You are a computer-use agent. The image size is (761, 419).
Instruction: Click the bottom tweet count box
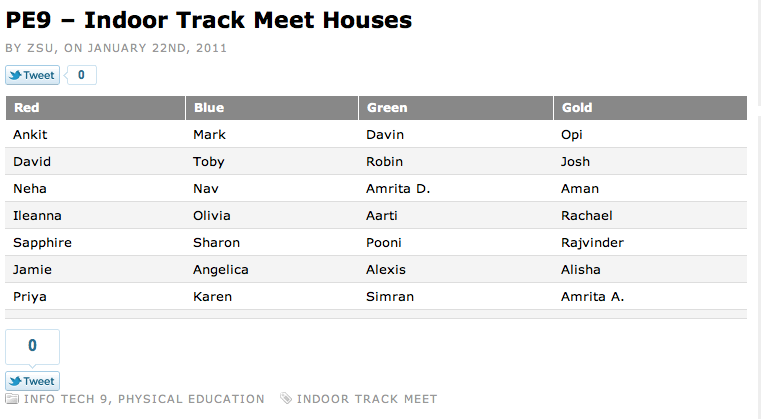[x=32, y=346]
